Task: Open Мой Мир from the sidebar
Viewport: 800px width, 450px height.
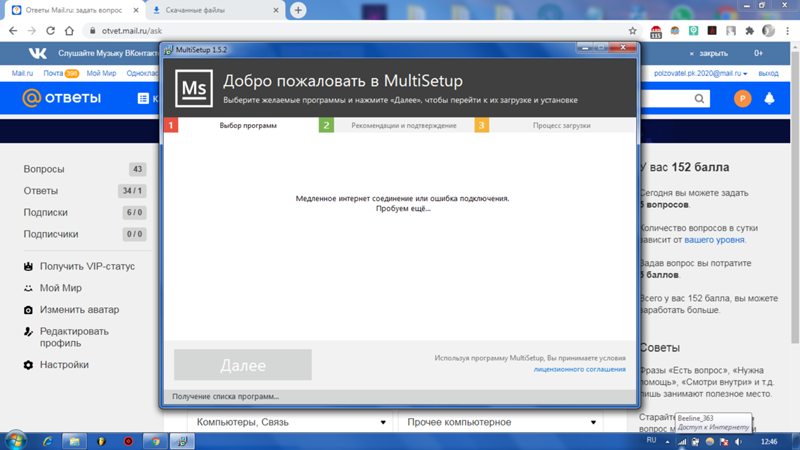Action: [x=53, y=288]
